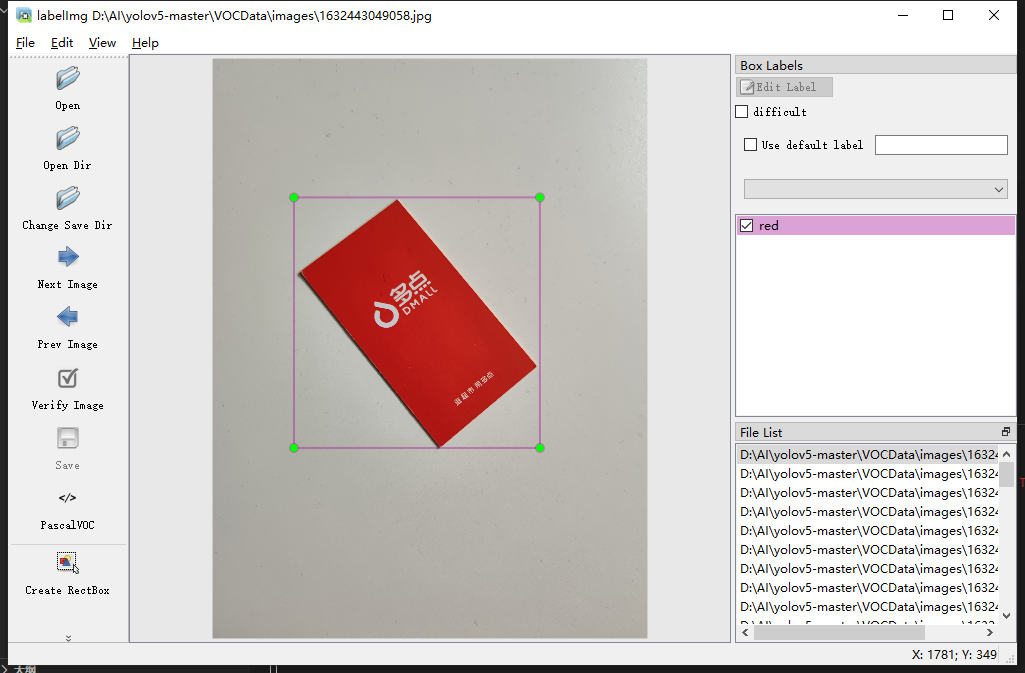The width and height of the screenshot is (1025, 673).
Task: Click the bottom-left green box vertex
Action: [294, 448]
